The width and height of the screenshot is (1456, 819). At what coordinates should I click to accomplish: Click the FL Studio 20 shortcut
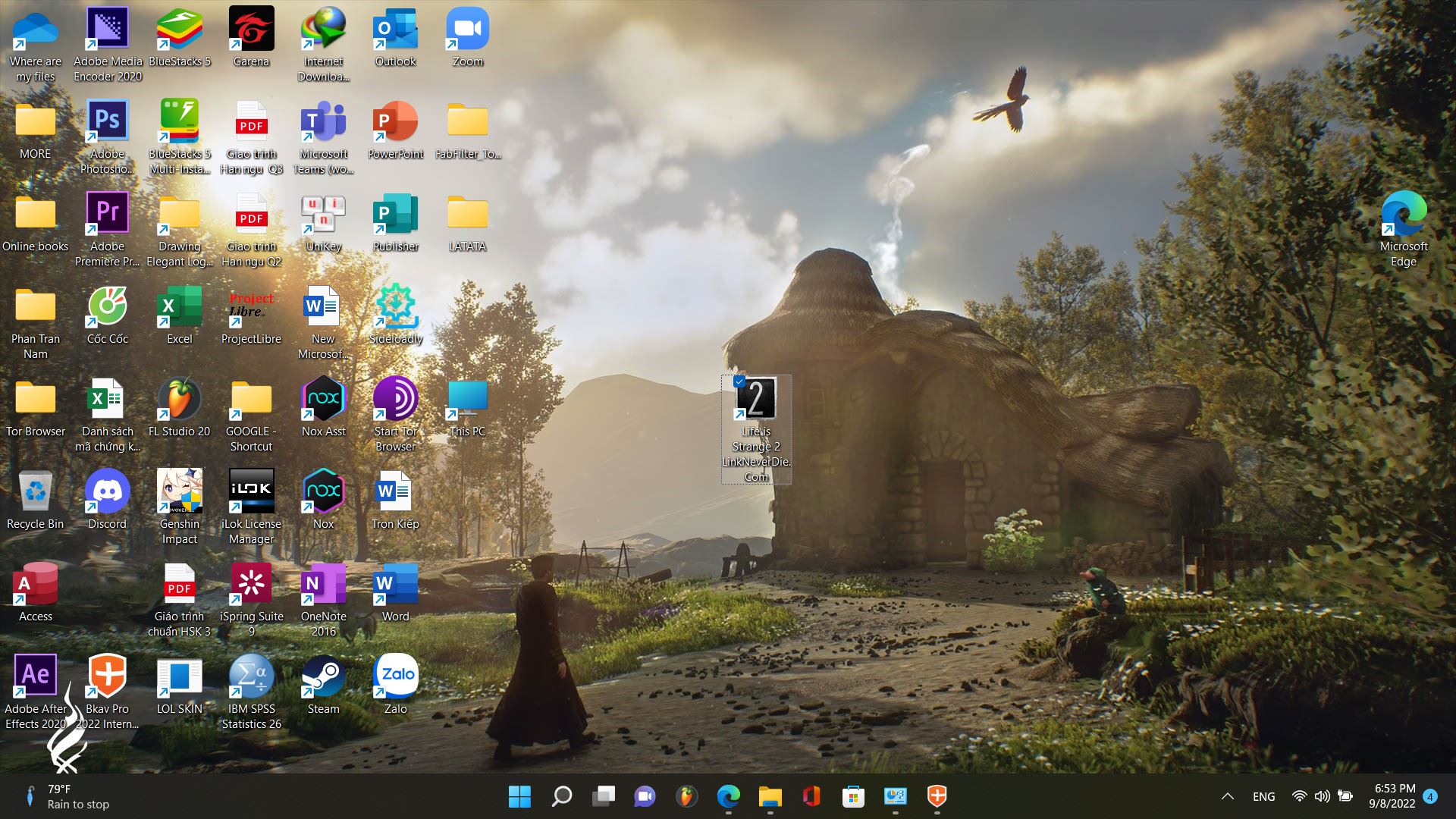pos(179,400)
